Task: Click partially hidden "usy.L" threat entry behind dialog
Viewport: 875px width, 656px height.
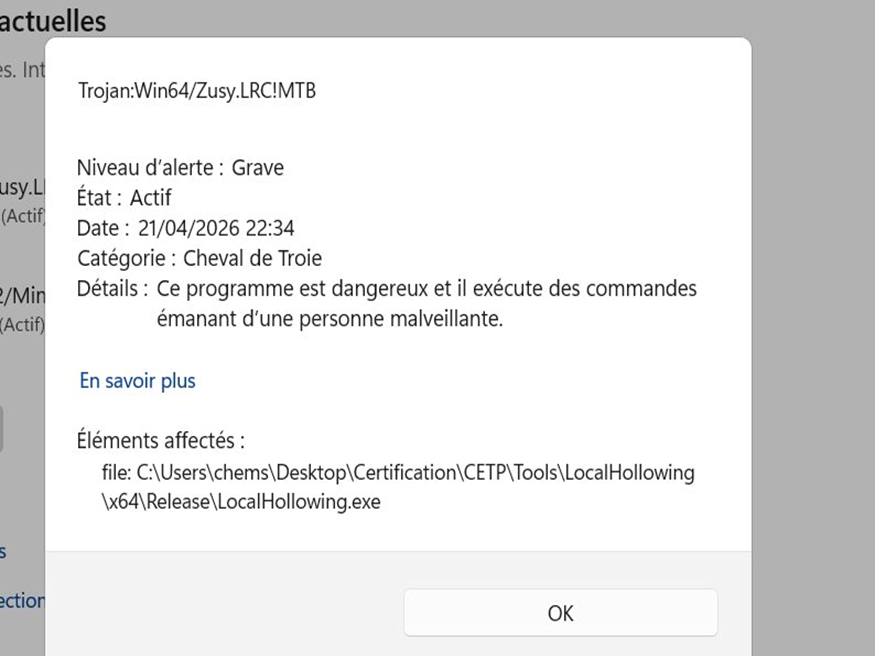Action: (22, 187)
